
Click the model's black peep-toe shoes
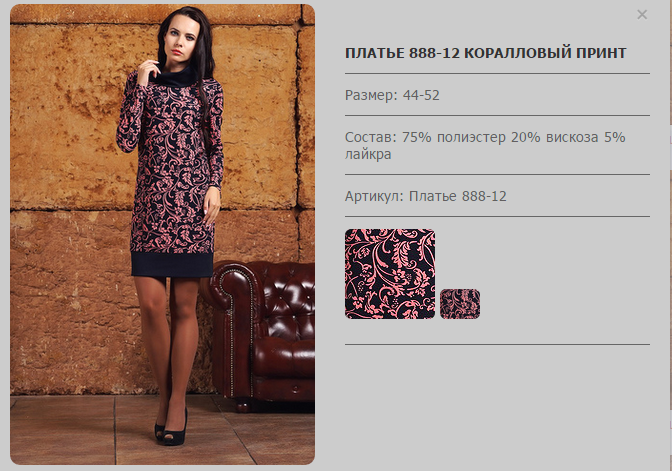tap(171, 431)
